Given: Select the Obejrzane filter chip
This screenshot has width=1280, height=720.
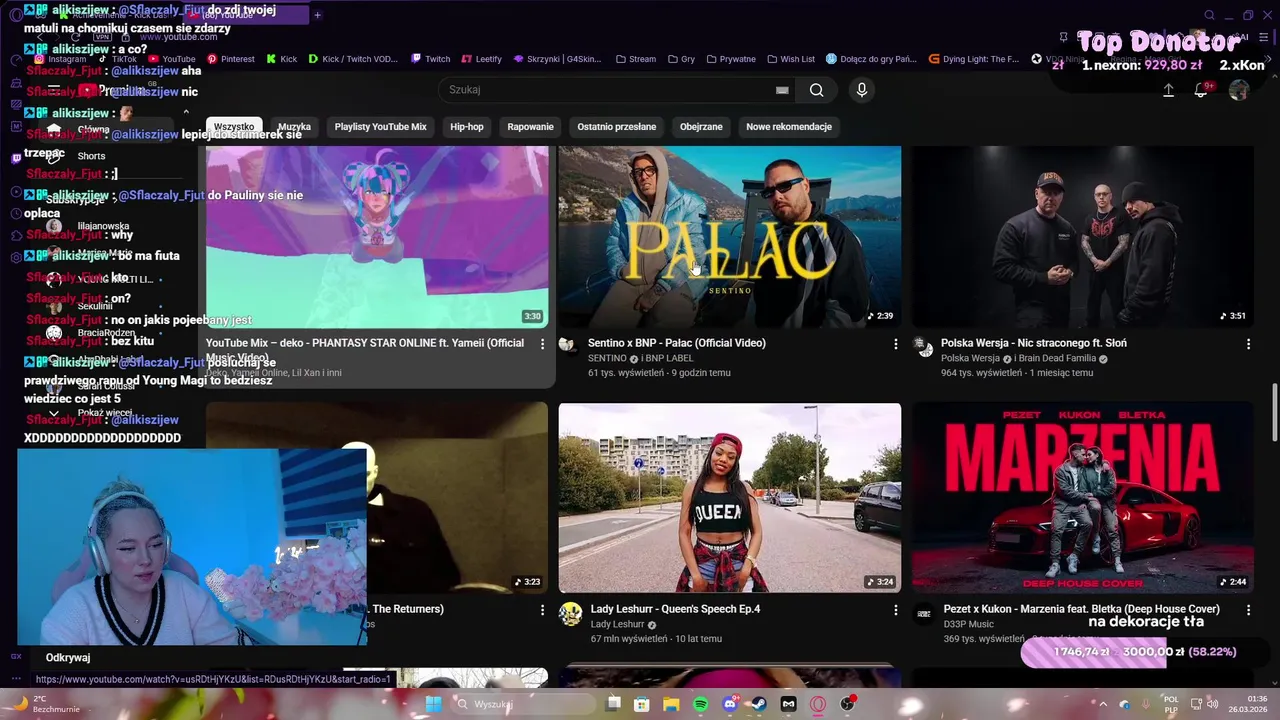Looking at the screenshot, I should (701, 127).
